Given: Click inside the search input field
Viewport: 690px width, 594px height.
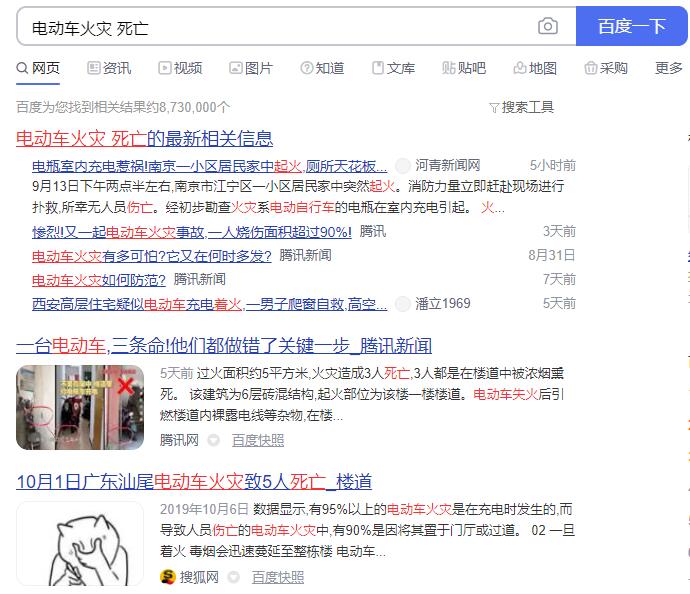Looking at the screenshot, I should tap(277, 26).
